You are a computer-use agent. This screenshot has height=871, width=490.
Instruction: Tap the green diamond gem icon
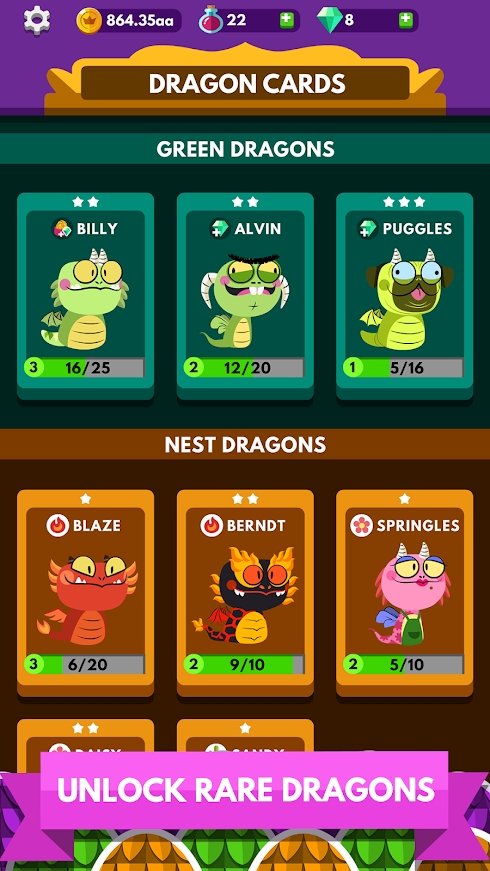[329, 21]
